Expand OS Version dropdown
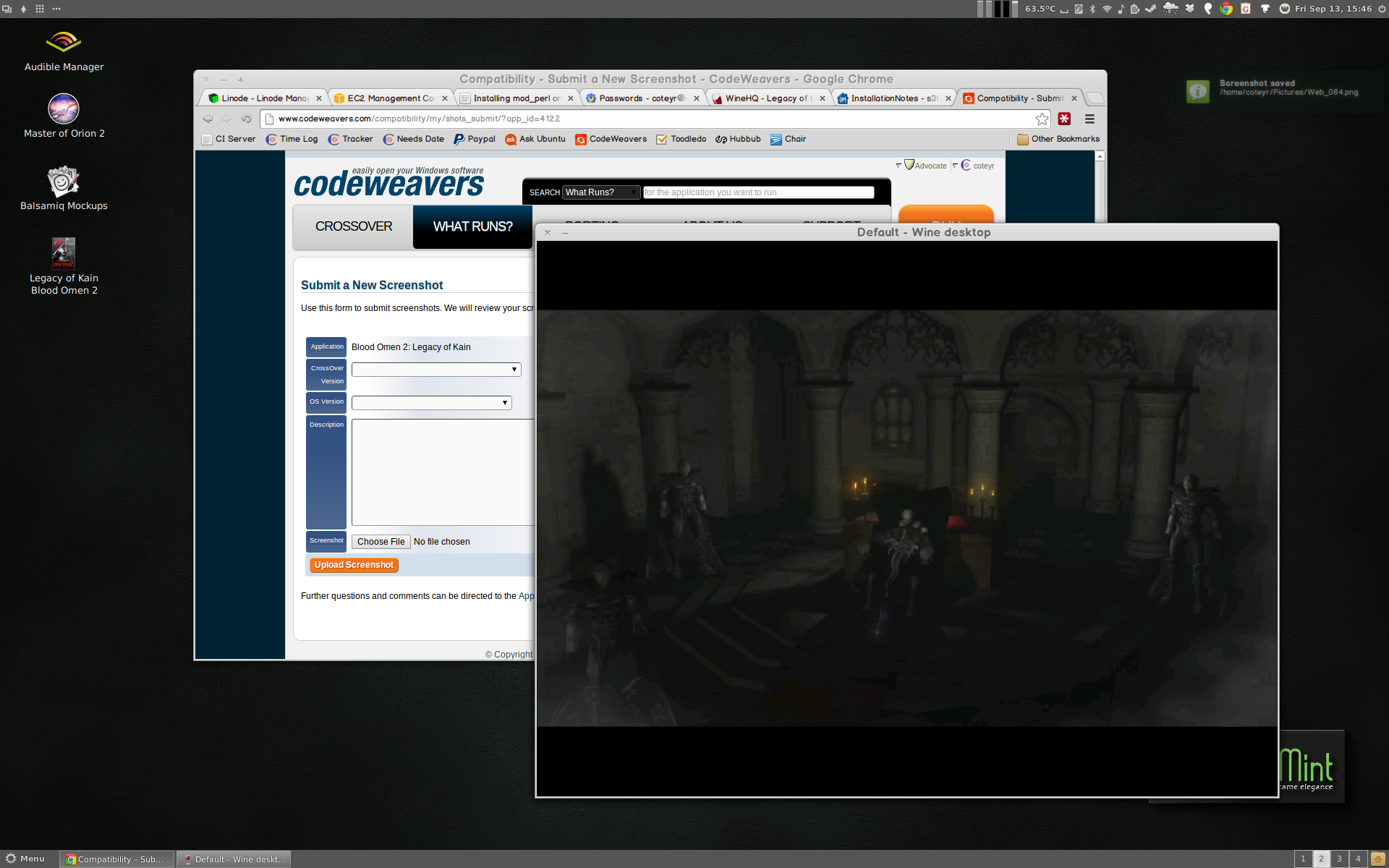 click(x=431, y=403)
